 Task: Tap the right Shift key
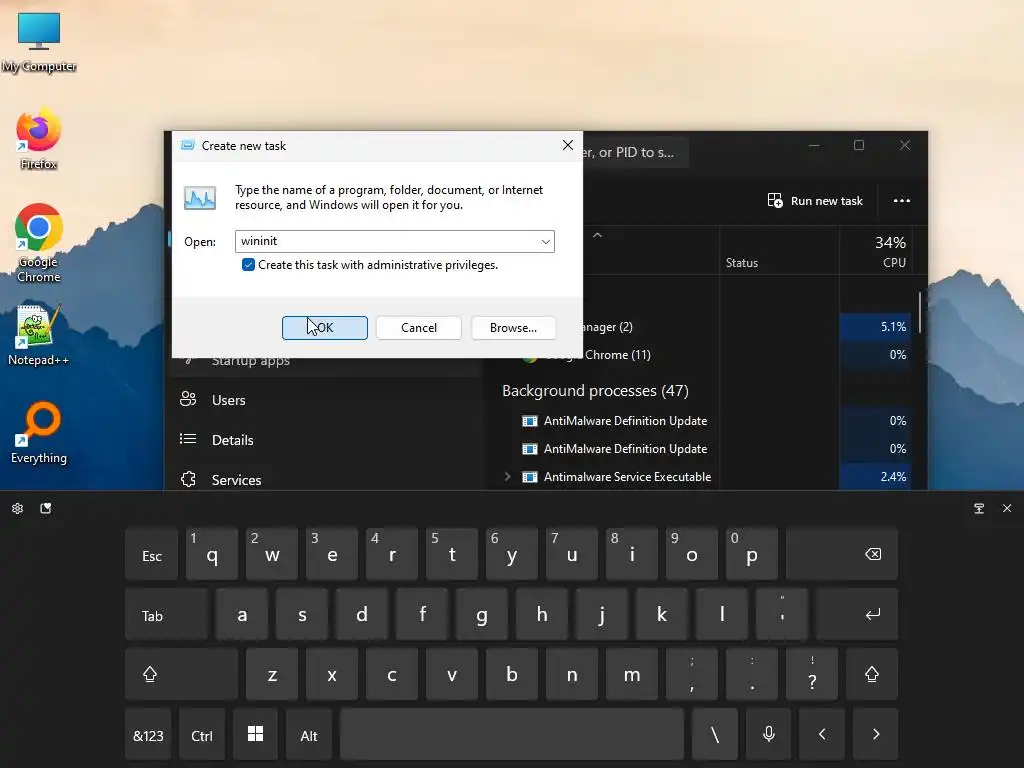coord(872,674)
